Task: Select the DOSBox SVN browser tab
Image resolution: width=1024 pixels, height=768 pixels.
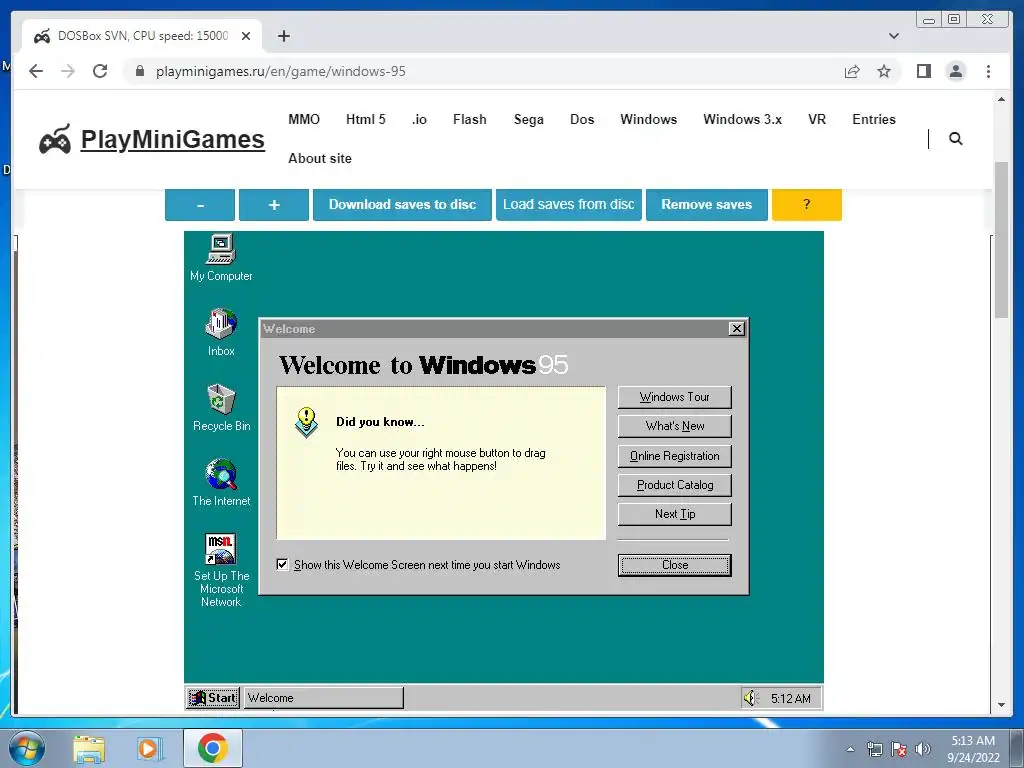Action: point(142,36)
